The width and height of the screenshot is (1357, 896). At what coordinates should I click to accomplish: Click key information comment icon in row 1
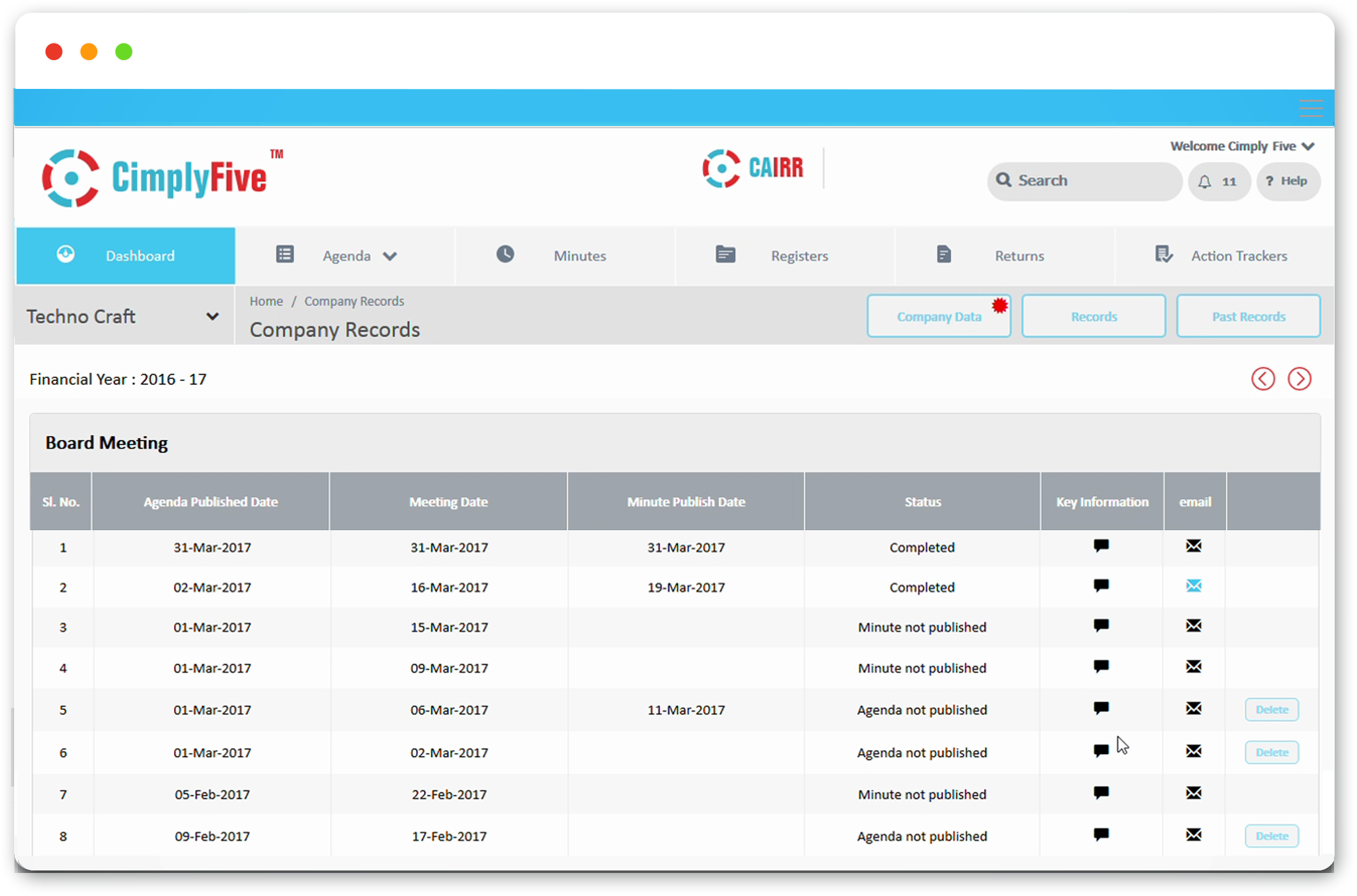coord(1101,546)
